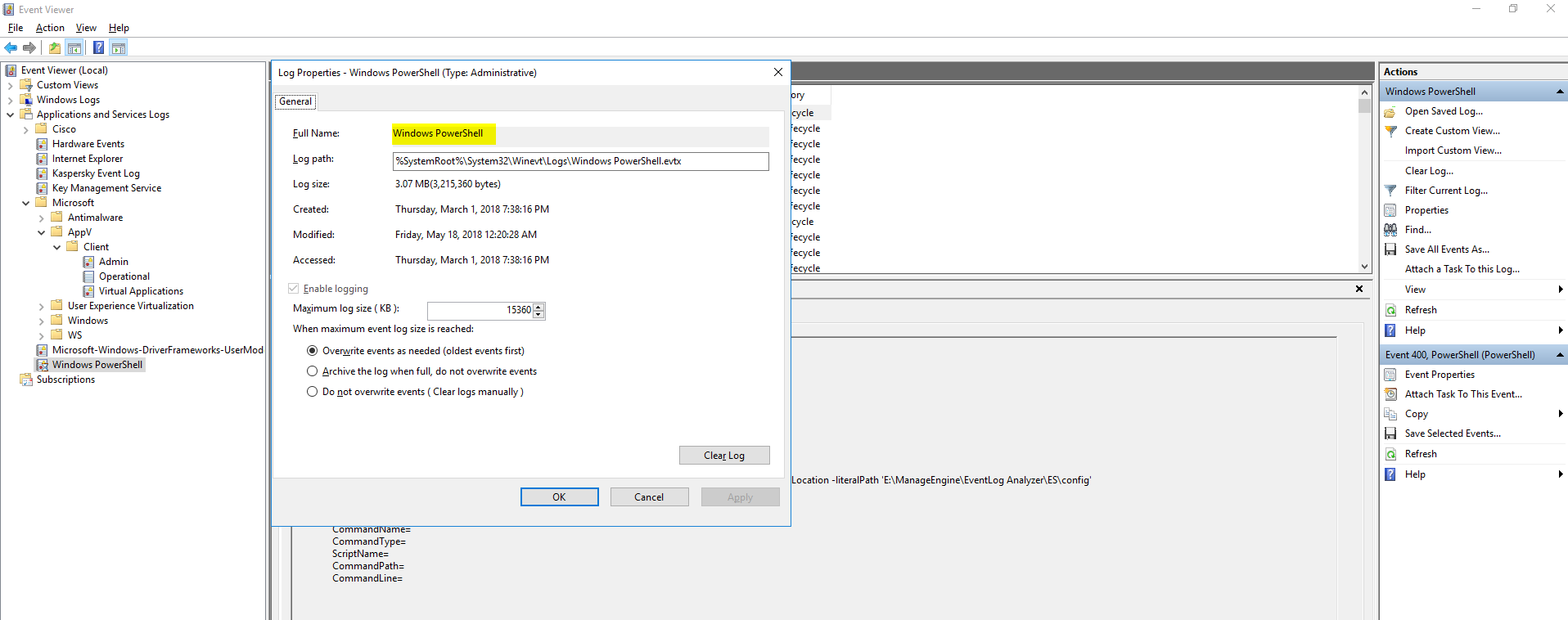
Task: Click the Clear Log button in the dialog
Action: [724, 456]
